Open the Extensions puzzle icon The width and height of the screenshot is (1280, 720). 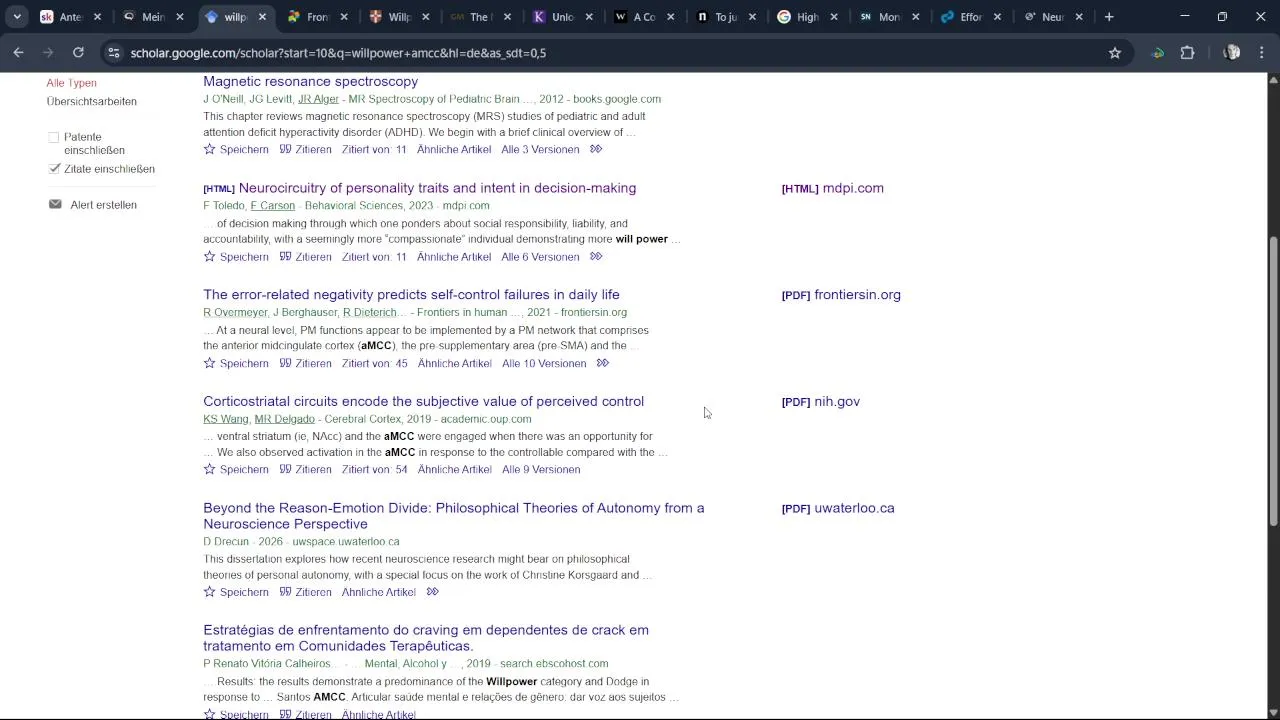pyautogui.click(x=1188, y=53)
